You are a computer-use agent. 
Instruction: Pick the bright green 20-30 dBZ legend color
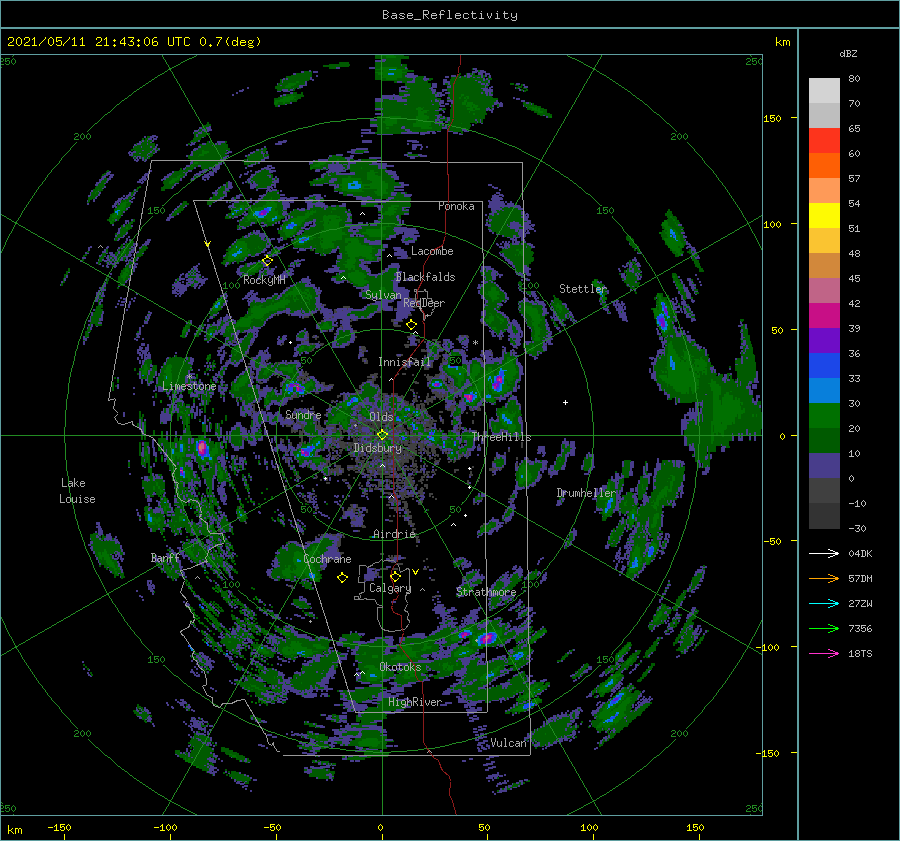(x=824, y=415)
